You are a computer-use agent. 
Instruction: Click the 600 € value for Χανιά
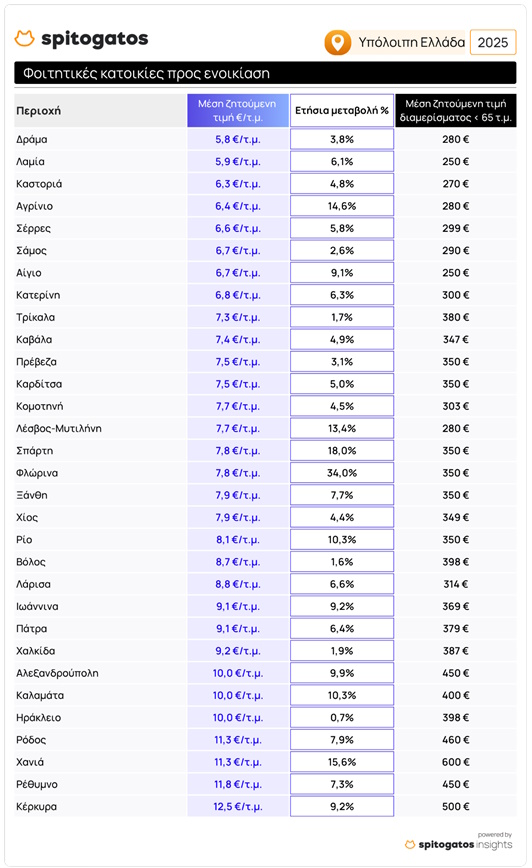point(456,762)
